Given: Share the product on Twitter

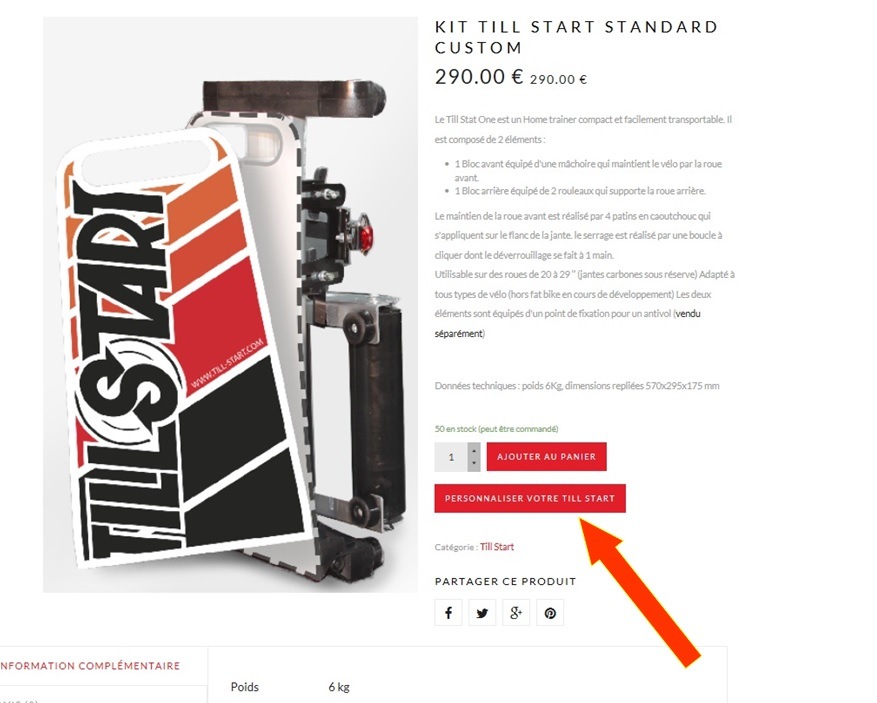Looking at the screenshot, I should click(482, 612).
